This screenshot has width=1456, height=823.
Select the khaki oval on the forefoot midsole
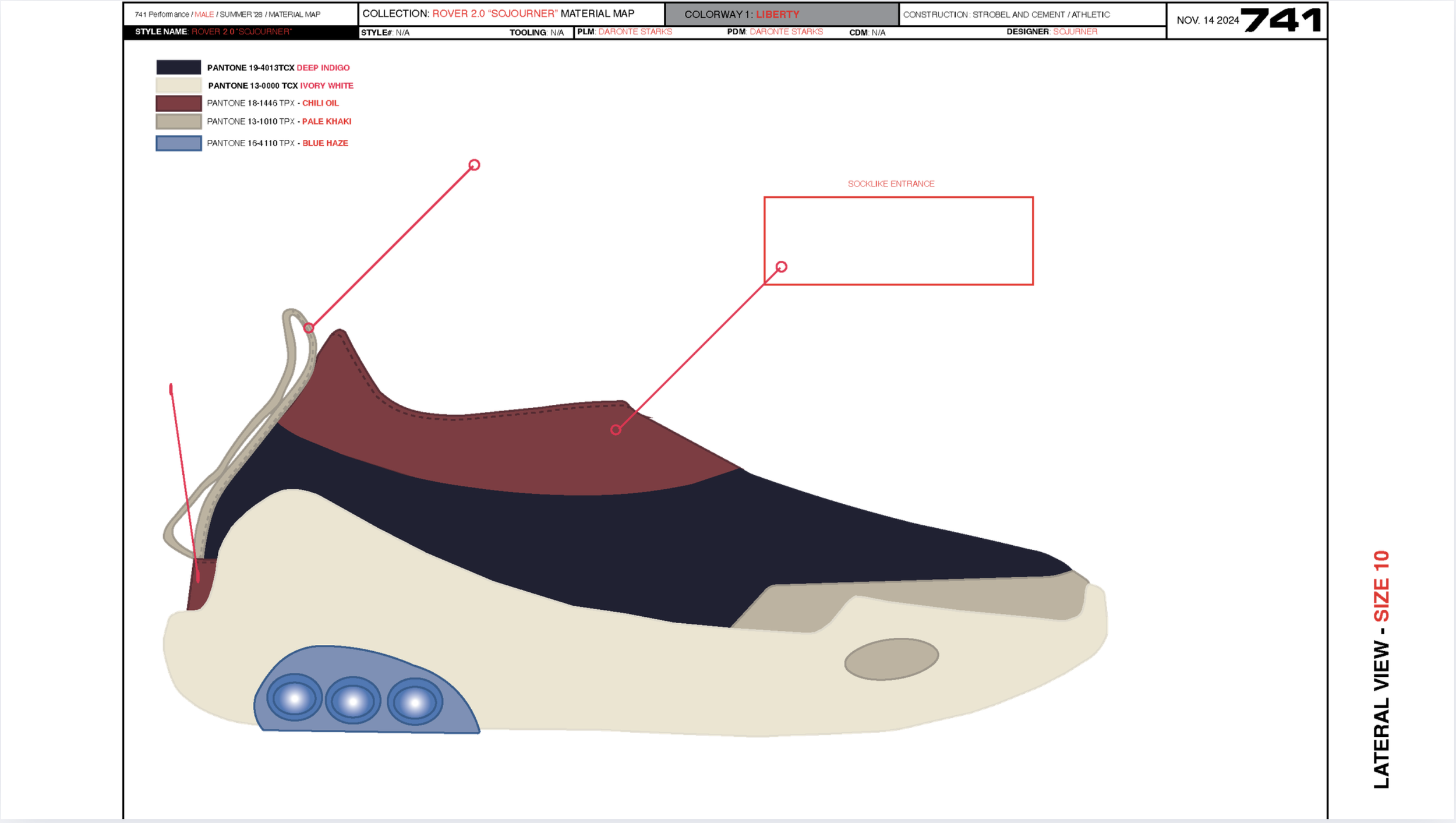[x=891, y=659]
